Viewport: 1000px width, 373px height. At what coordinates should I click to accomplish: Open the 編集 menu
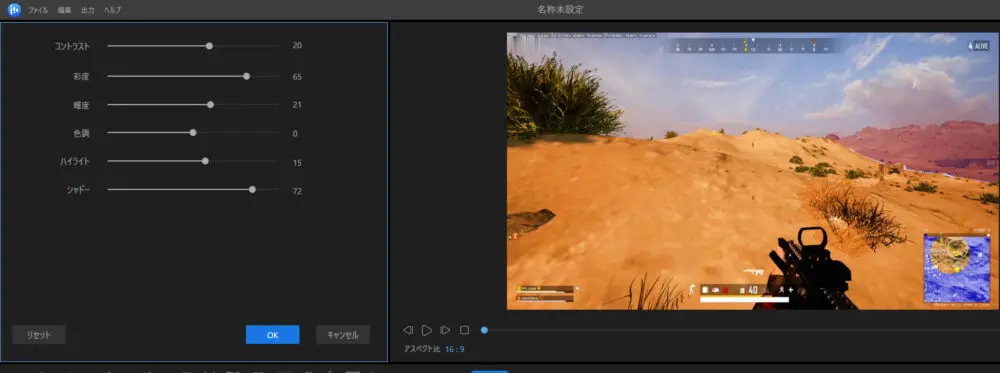tap(64, 10)
